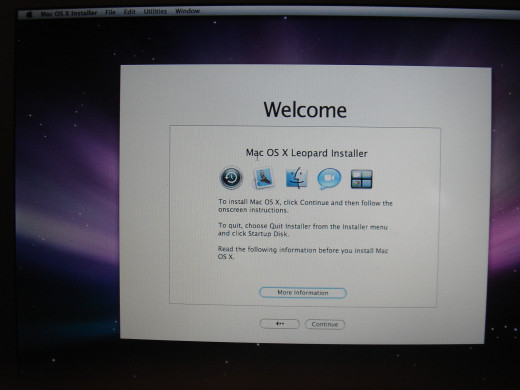Image resolution: width=520 pixels, height=390 pixels.
Task: Click the Continue button
Action: pos(325,324)
